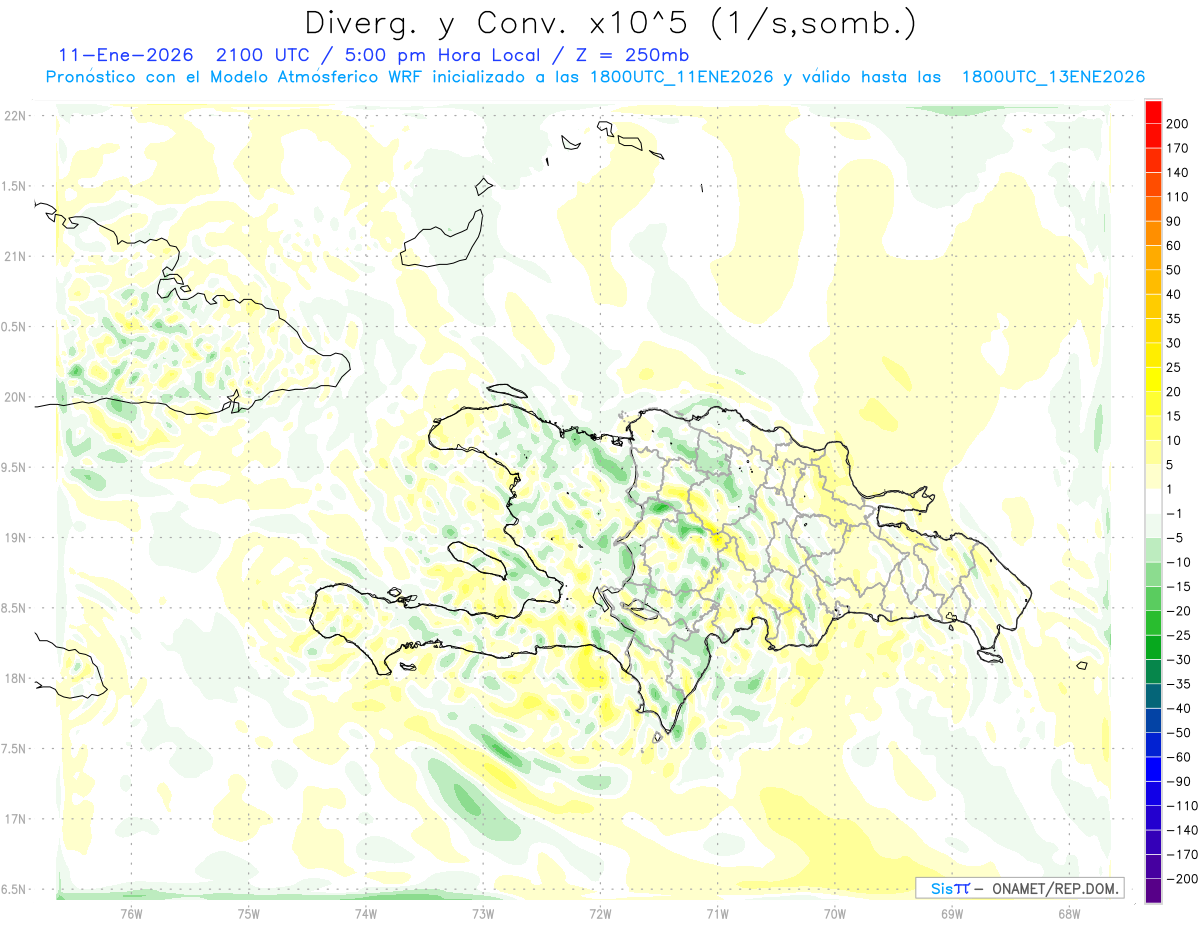Click longitude label '72W'

600,913
